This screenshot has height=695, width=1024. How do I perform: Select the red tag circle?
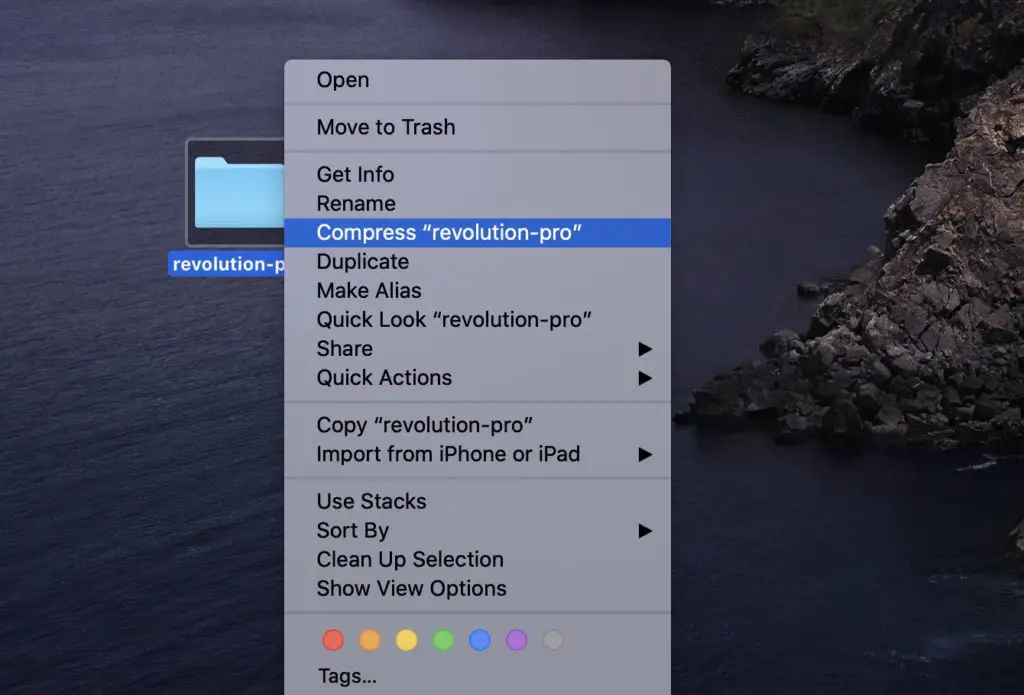point(333,640)
